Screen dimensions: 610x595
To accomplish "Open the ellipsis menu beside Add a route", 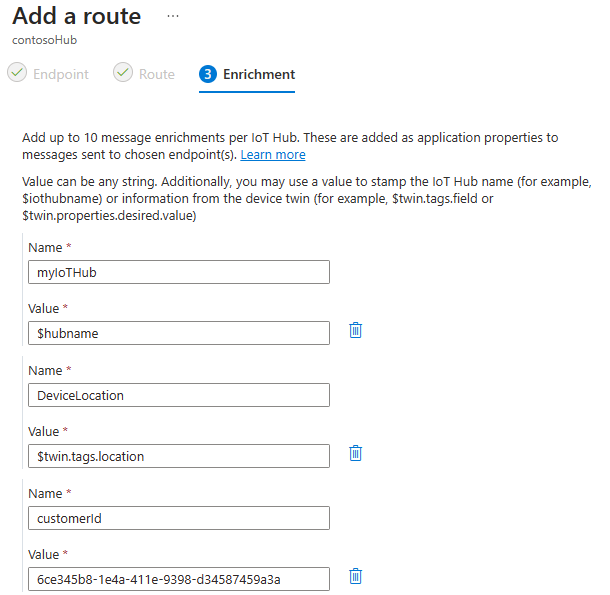I will tap(173, 16).
